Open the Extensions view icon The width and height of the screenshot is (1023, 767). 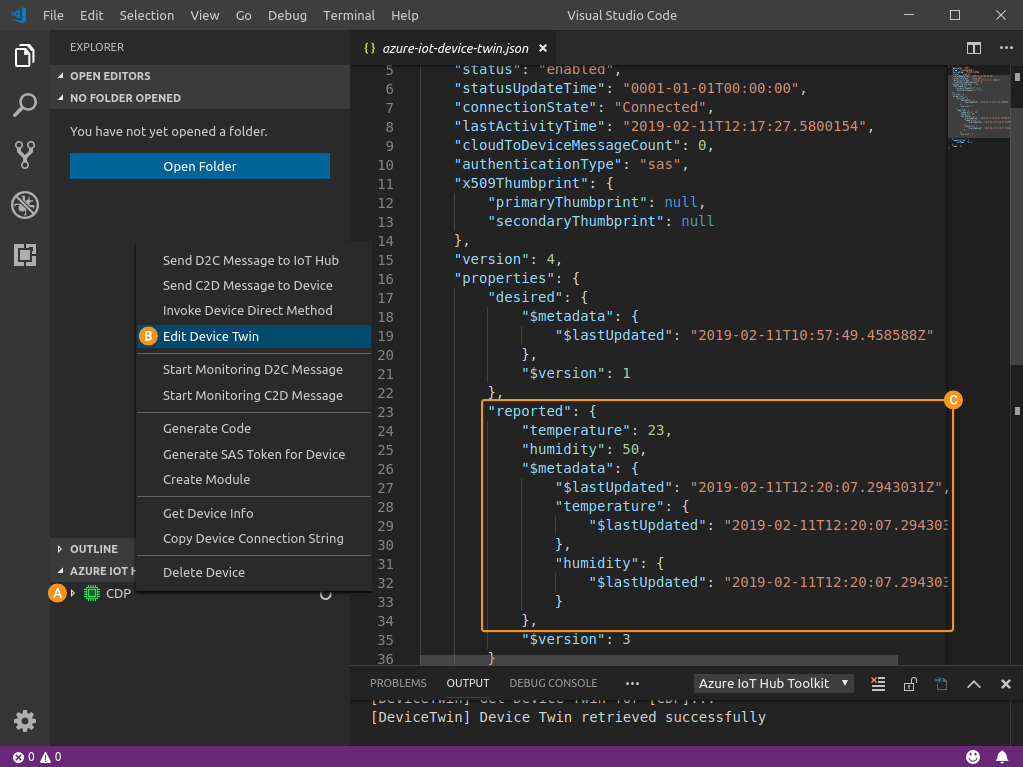point(25,255)
